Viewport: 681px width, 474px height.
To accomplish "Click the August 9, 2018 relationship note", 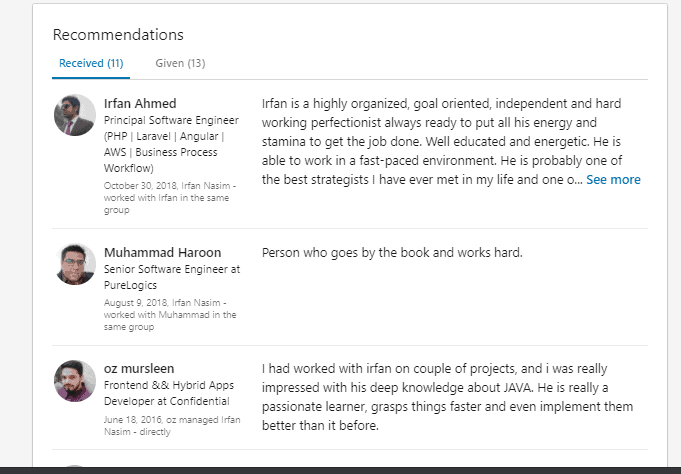I will coord(170,315).
